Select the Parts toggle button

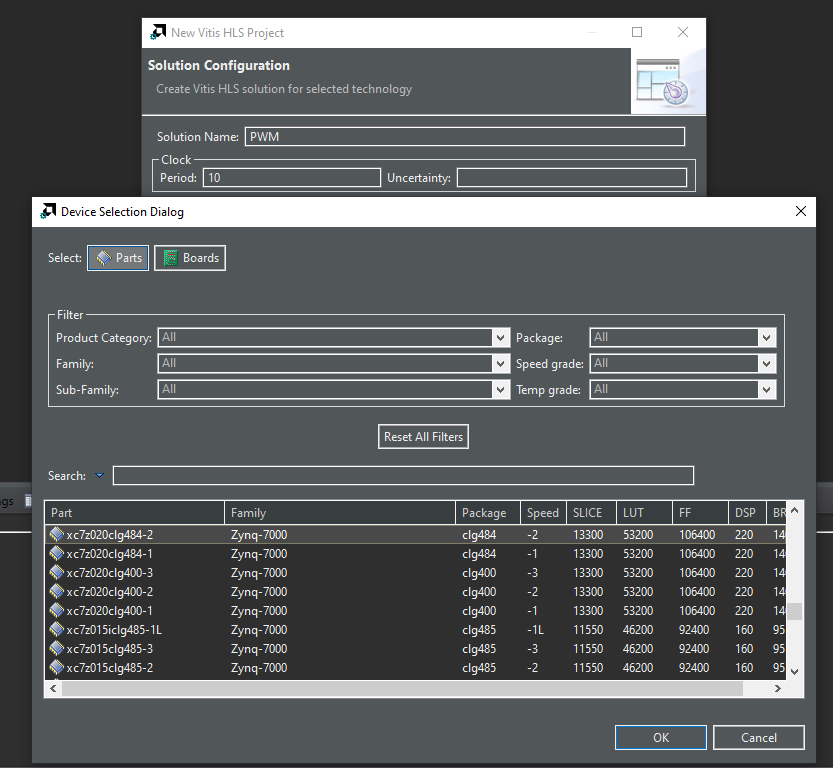118,258
